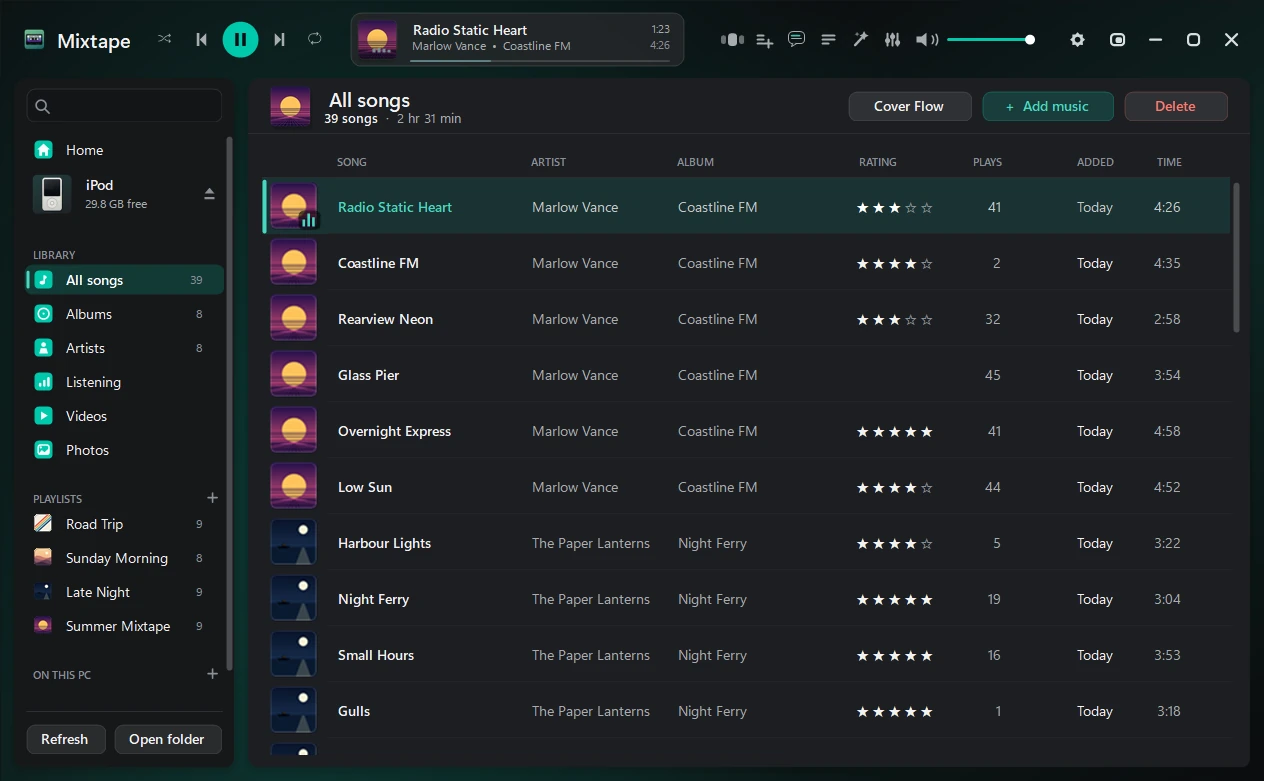This screenshot has height=781, width=1264.
Task: Pause the playing song
Action: point(240,39)
